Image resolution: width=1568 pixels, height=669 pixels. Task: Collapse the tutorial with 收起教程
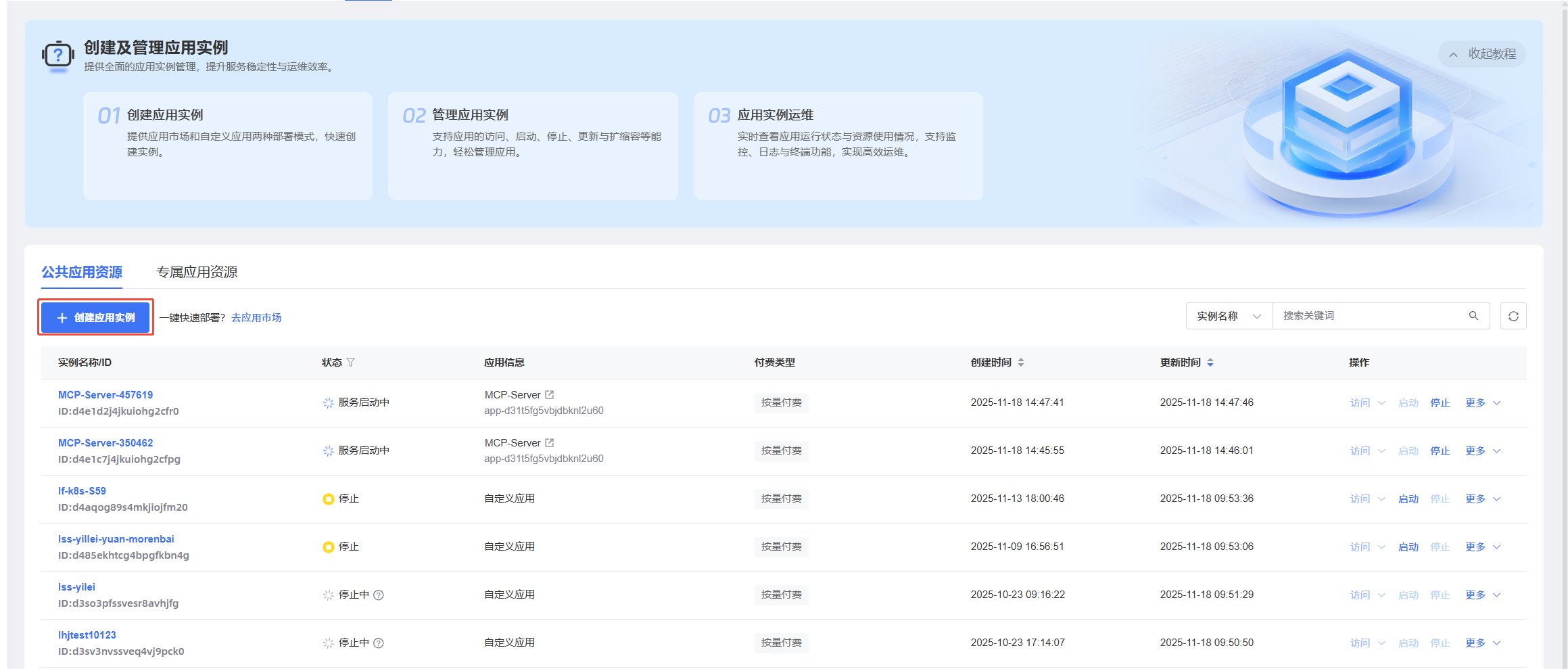click(x=1482, y=54)
